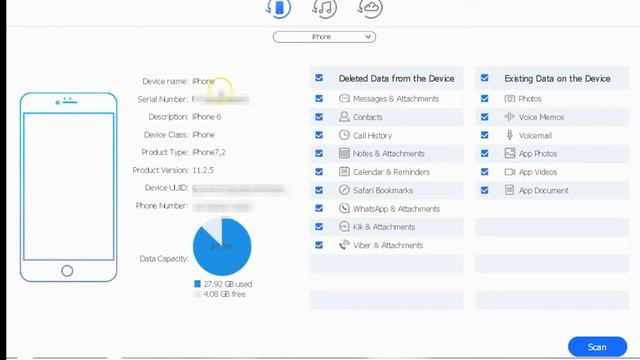Click the Kik chat icon
This screenshot has width=640, height=360.
pos(344,227)
